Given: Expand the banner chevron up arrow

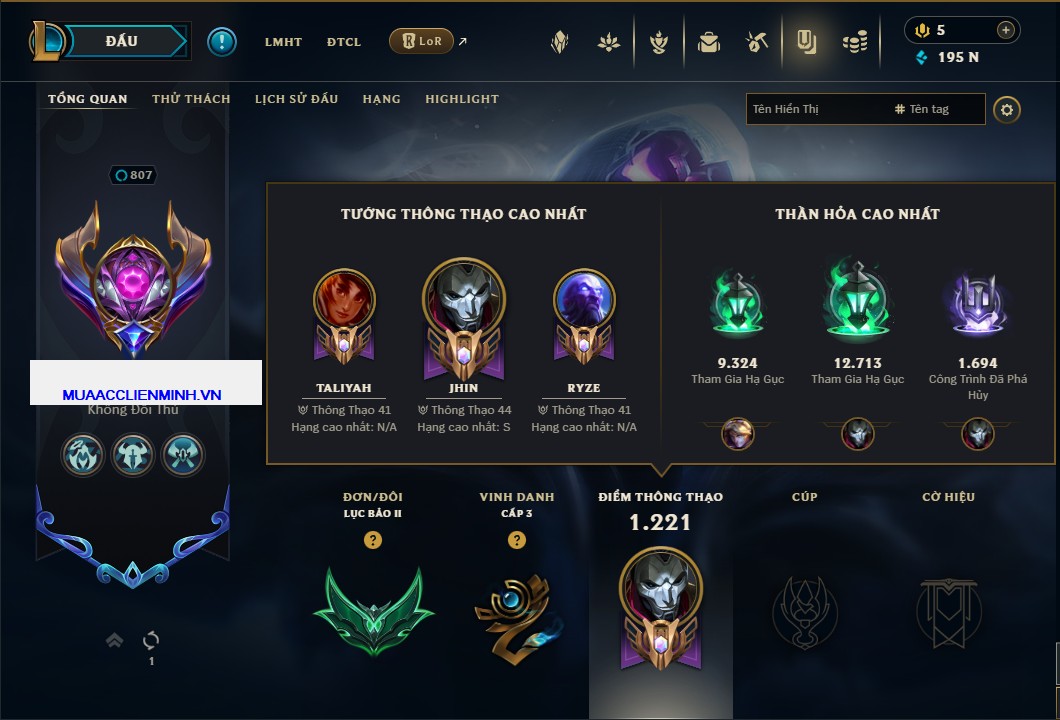Looking at the screenshot, I should [x=114, y=640].
